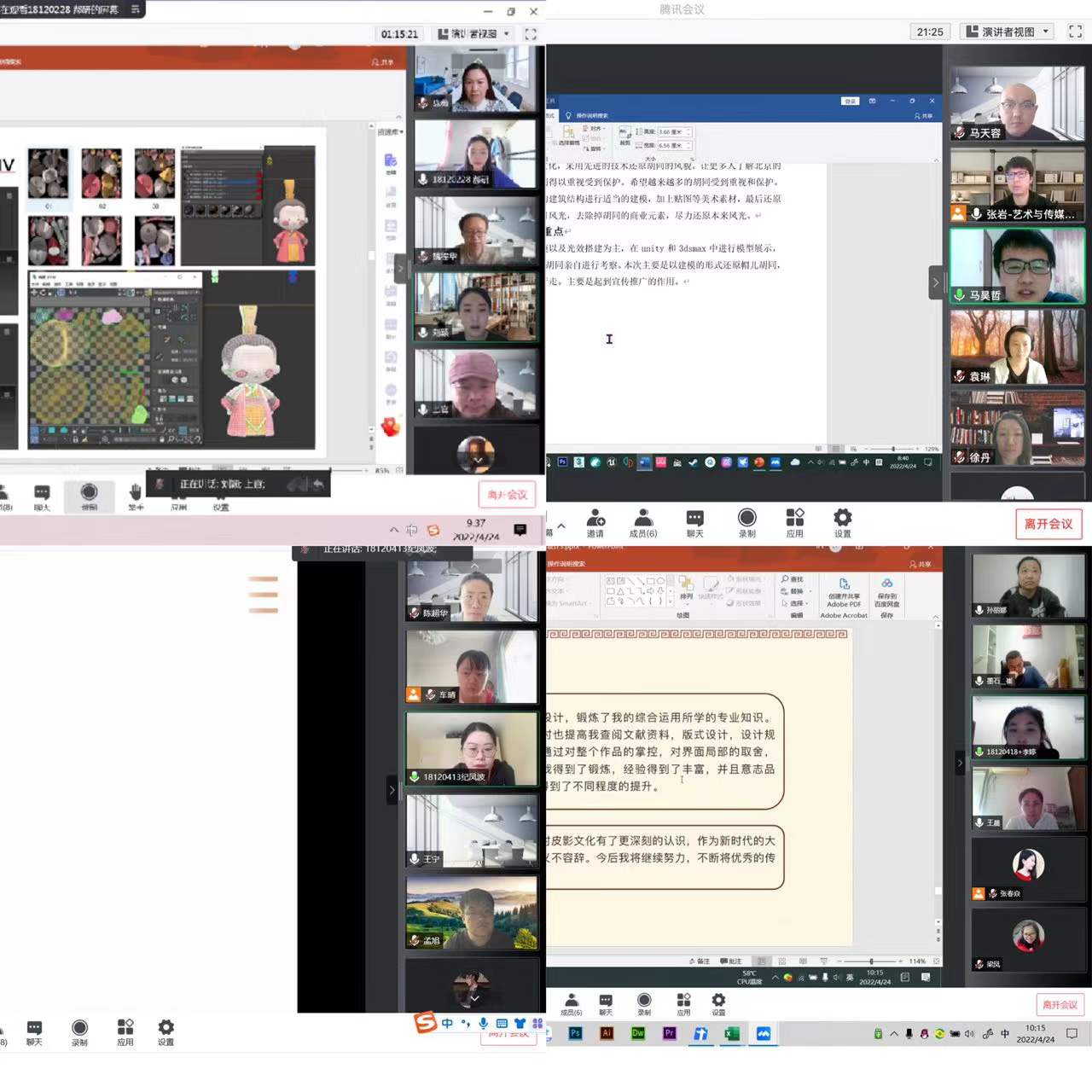
Task: Click 离开会议 in the 21:25 meeting
Action: (1048, 524)
